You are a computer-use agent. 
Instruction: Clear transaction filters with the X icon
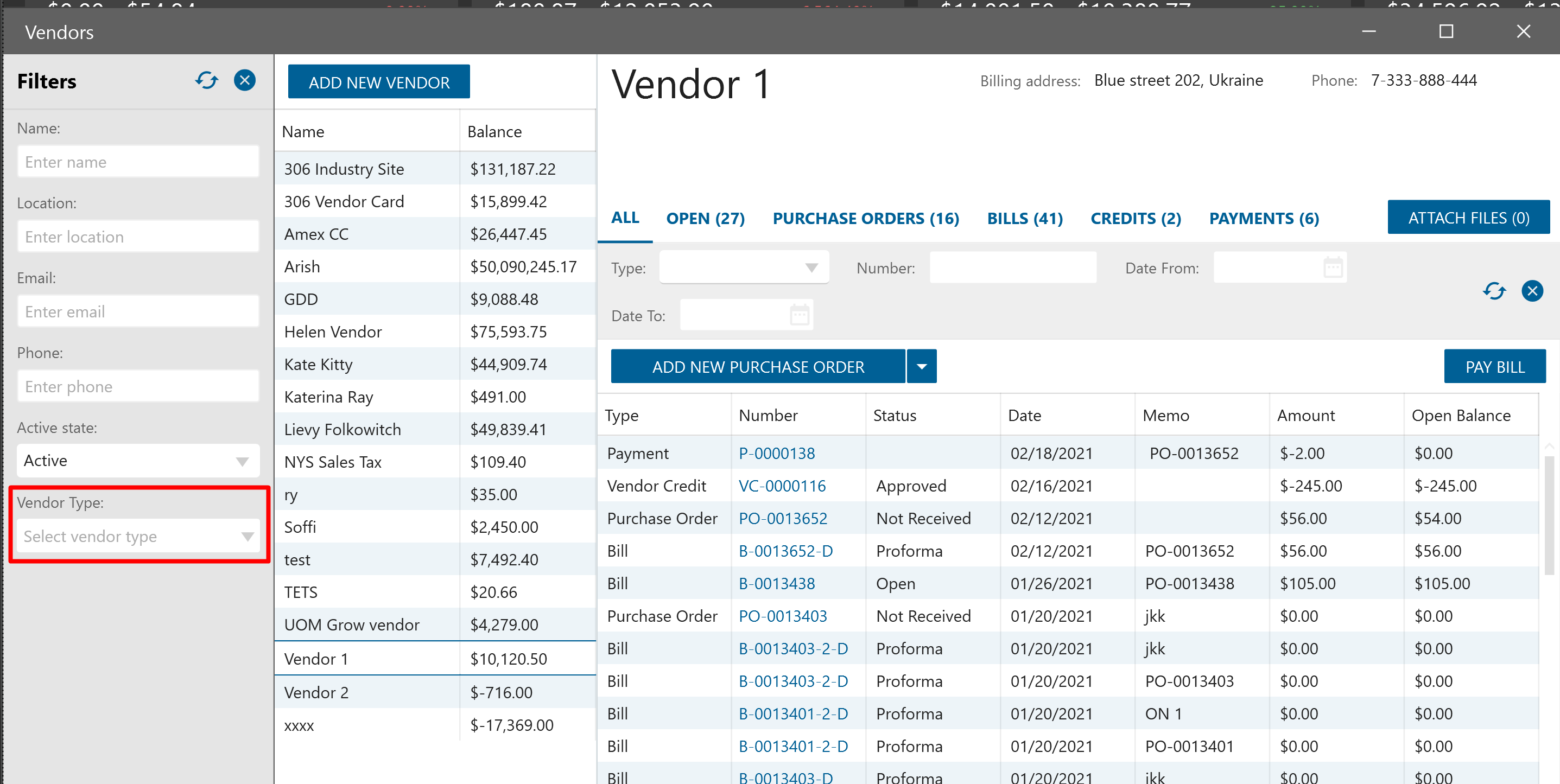[1532, 291]
